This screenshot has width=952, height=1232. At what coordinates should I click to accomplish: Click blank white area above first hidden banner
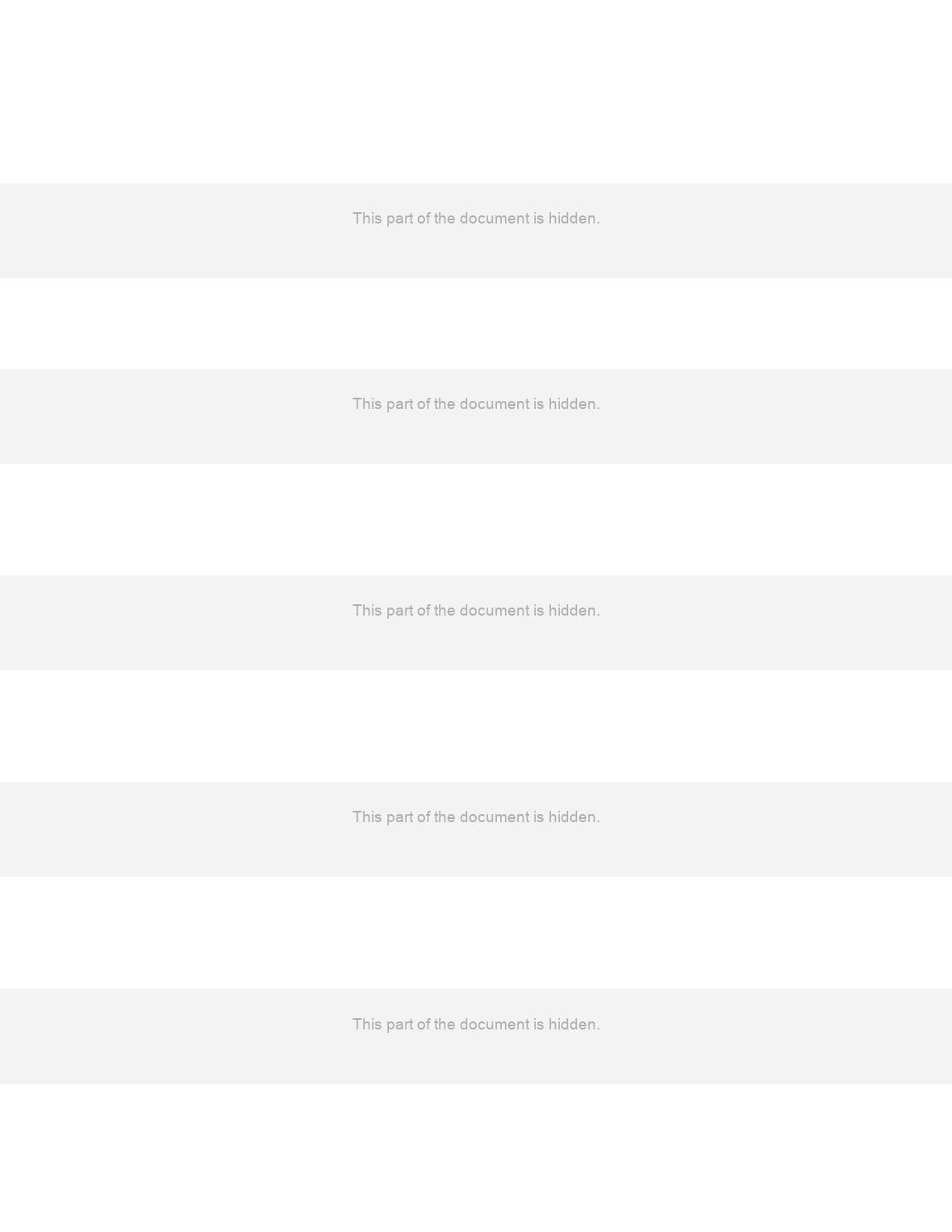click(x=476, y=91)
